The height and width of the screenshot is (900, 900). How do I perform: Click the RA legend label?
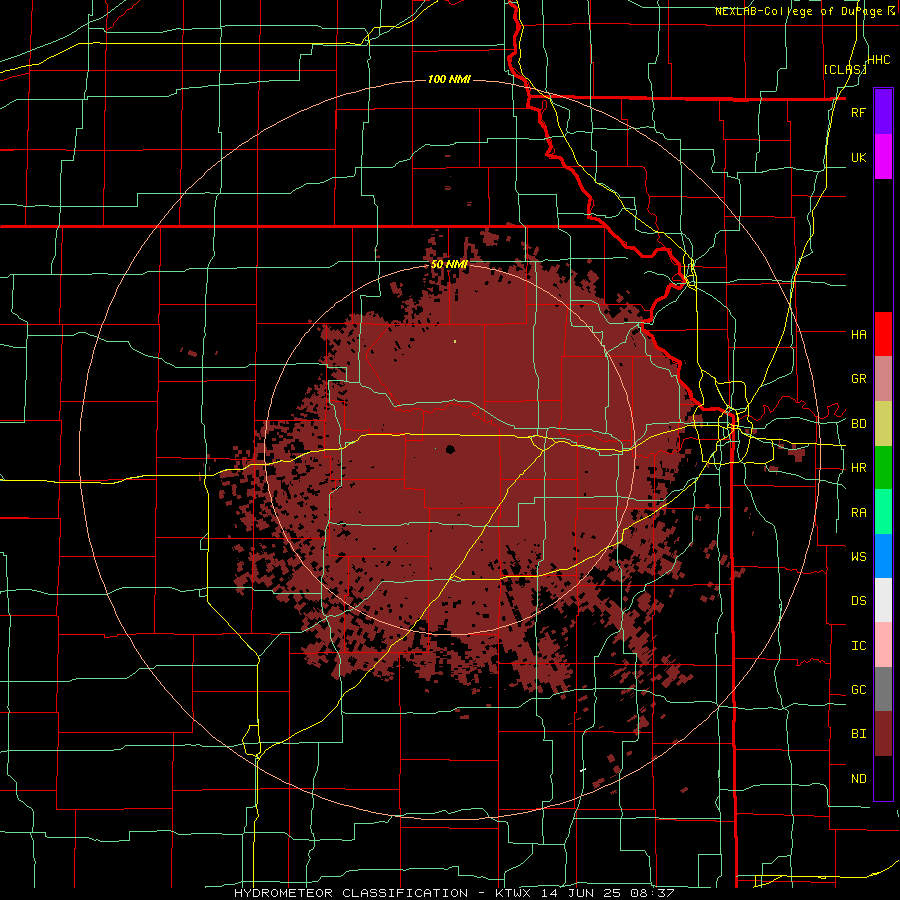point(858,513)
